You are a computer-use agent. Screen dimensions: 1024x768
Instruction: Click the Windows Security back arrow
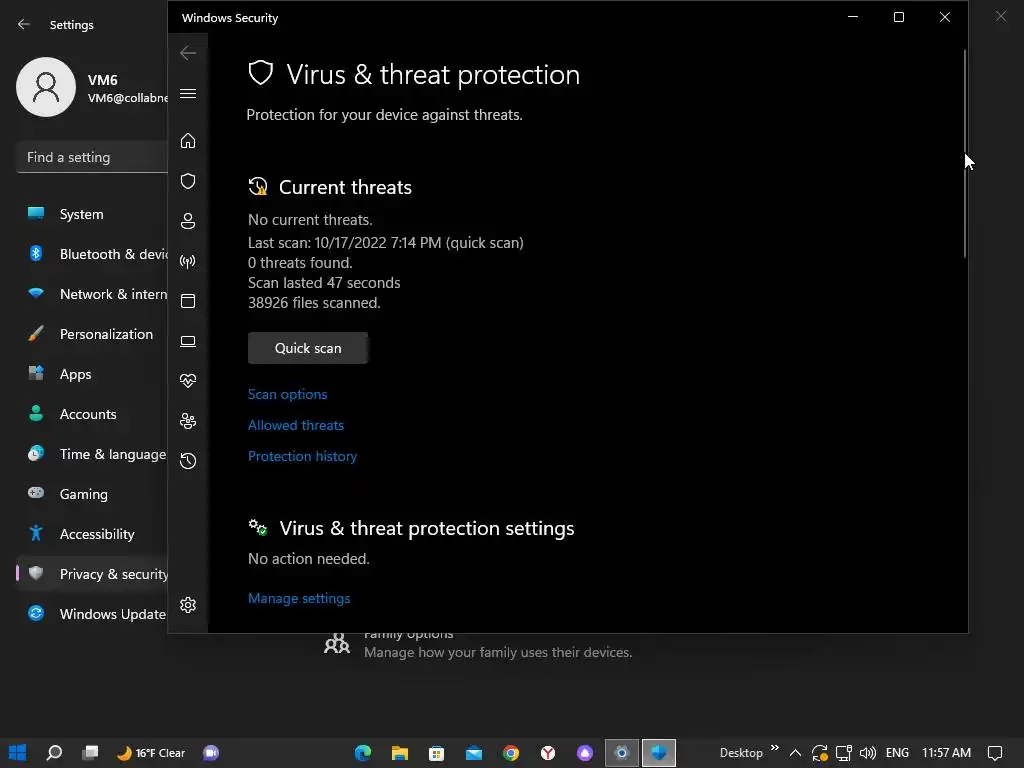[x=187, y=53]
